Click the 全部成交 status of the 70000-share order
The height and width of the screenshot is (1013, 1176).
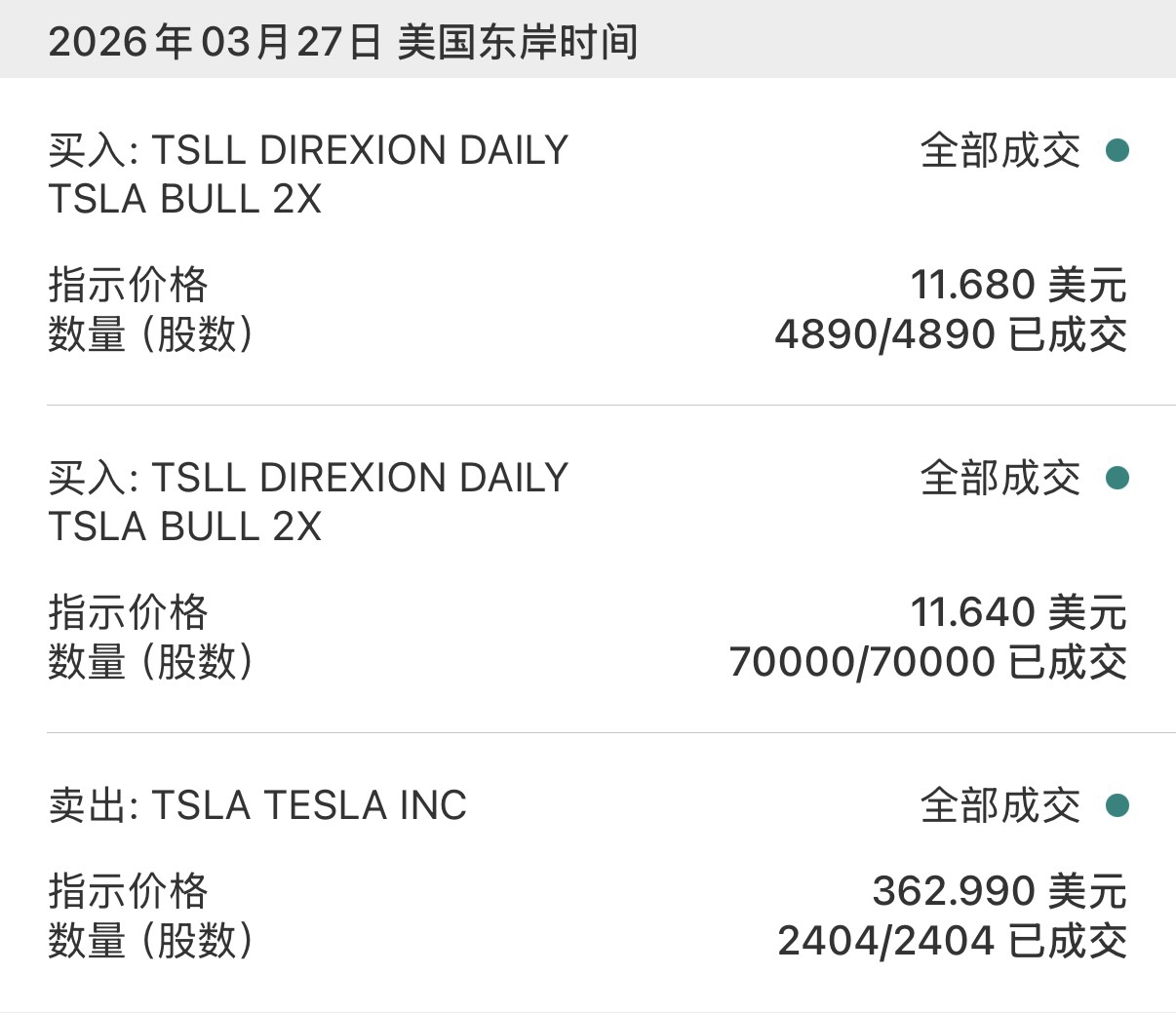pyautogui.click(x=1000, y=479)
